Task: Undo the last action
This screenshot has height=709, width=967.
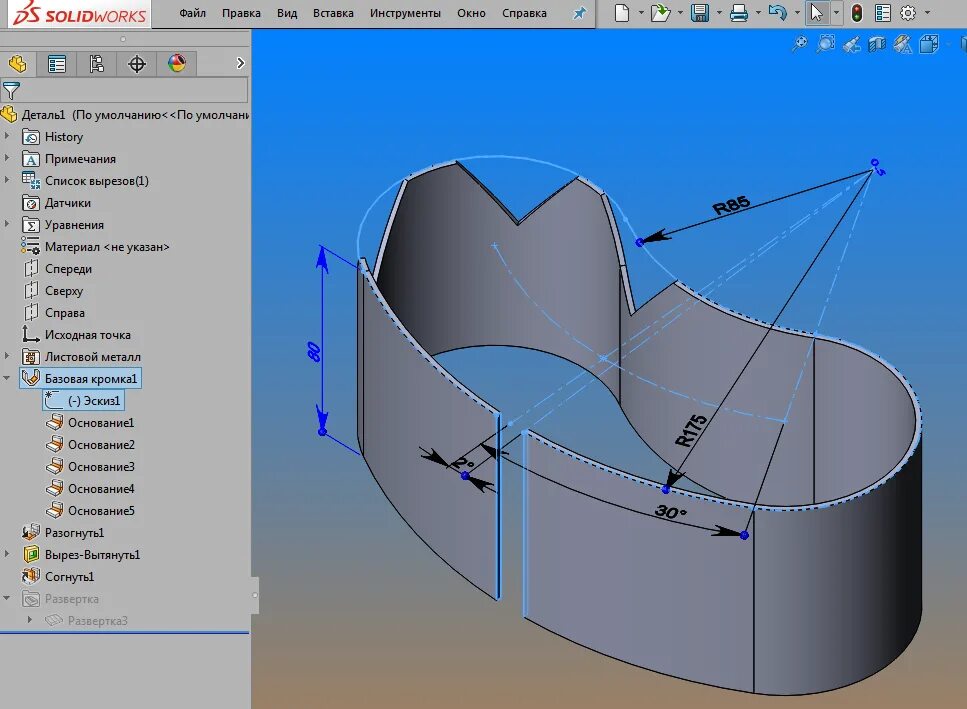Action: click(x=778, y=12)
